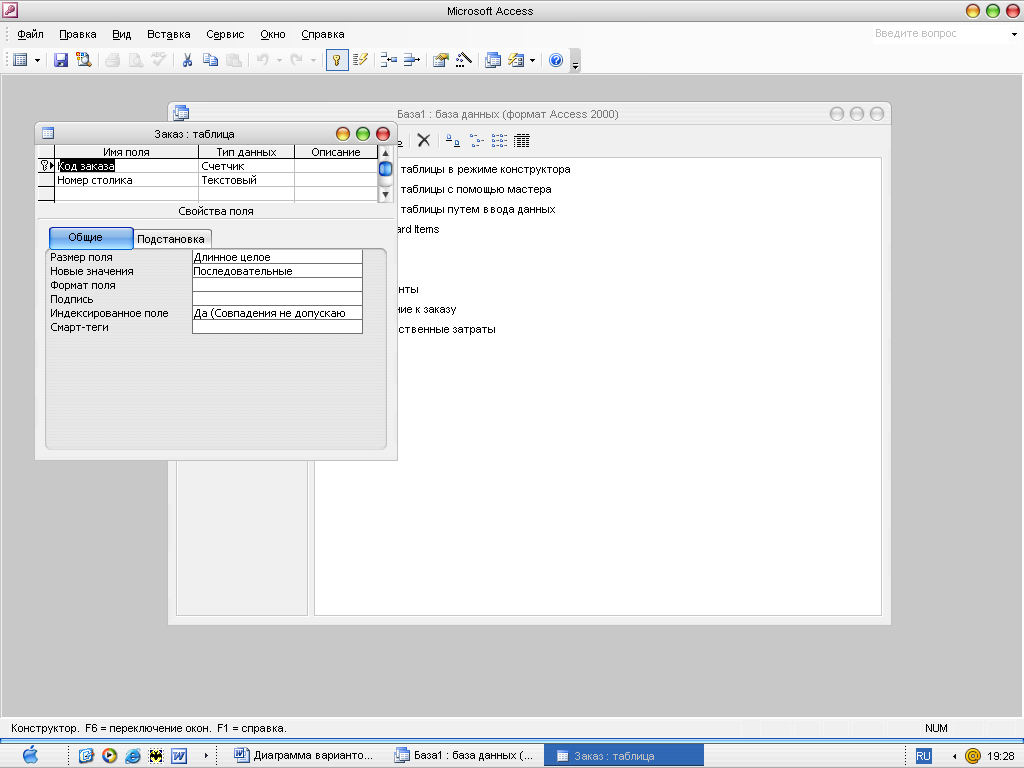Toggle the Primary Key button
1024x768 pixels.
(x=337, y=60)
